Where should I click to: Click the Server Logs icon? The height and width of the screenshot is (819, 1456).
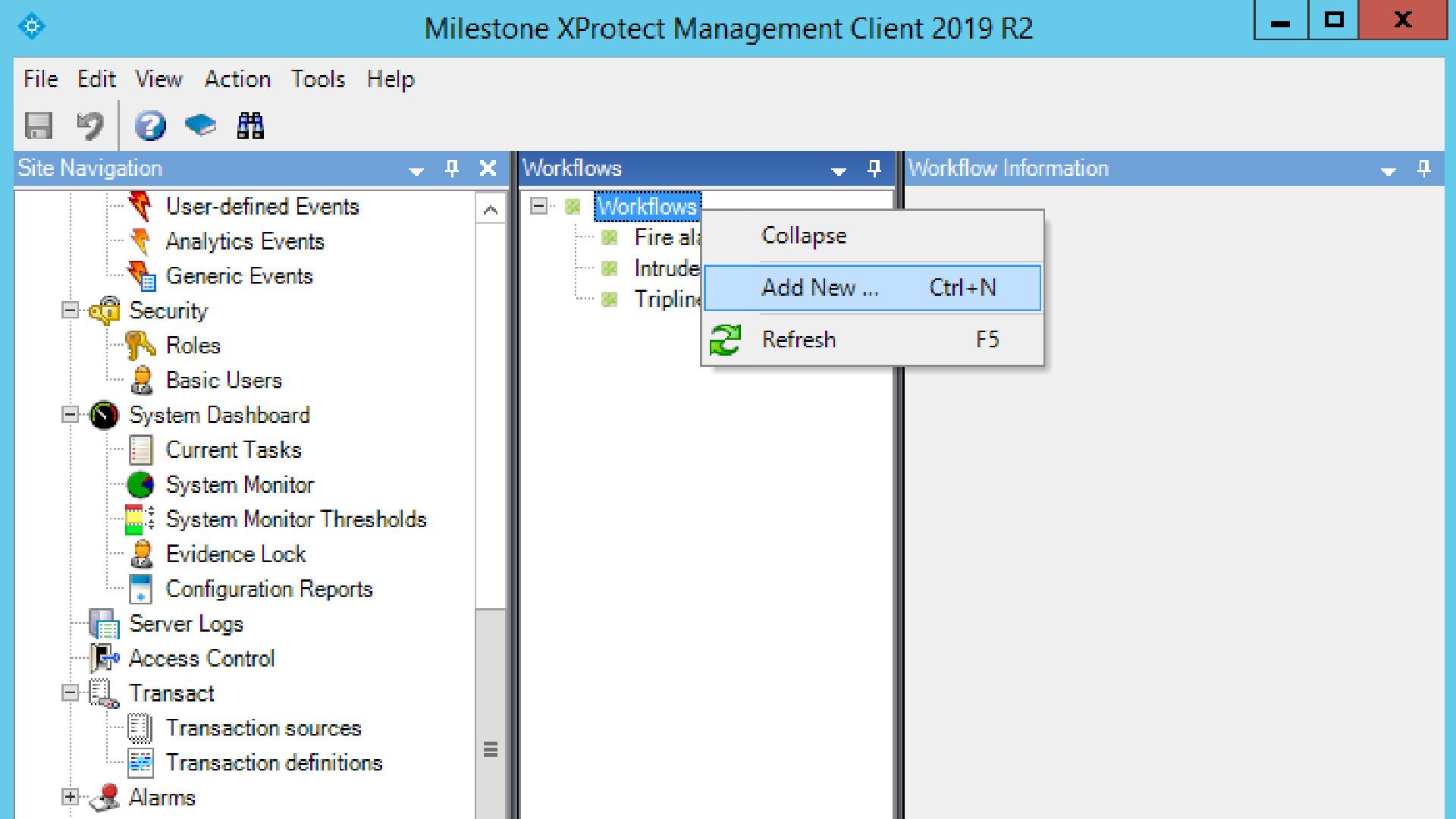105,624
